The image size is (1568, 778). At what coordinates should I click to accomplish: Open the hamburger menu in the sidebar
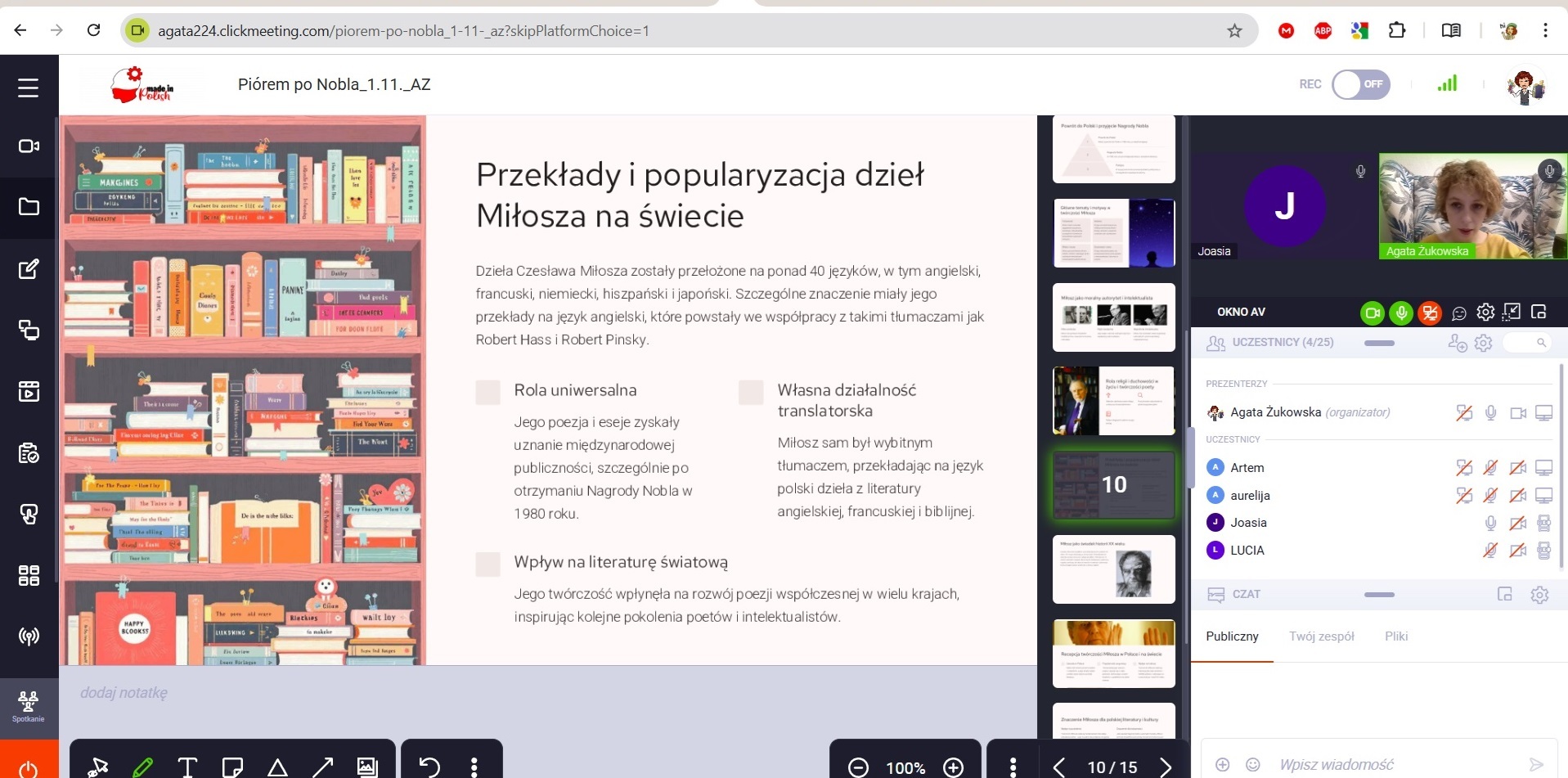point(29,88)
